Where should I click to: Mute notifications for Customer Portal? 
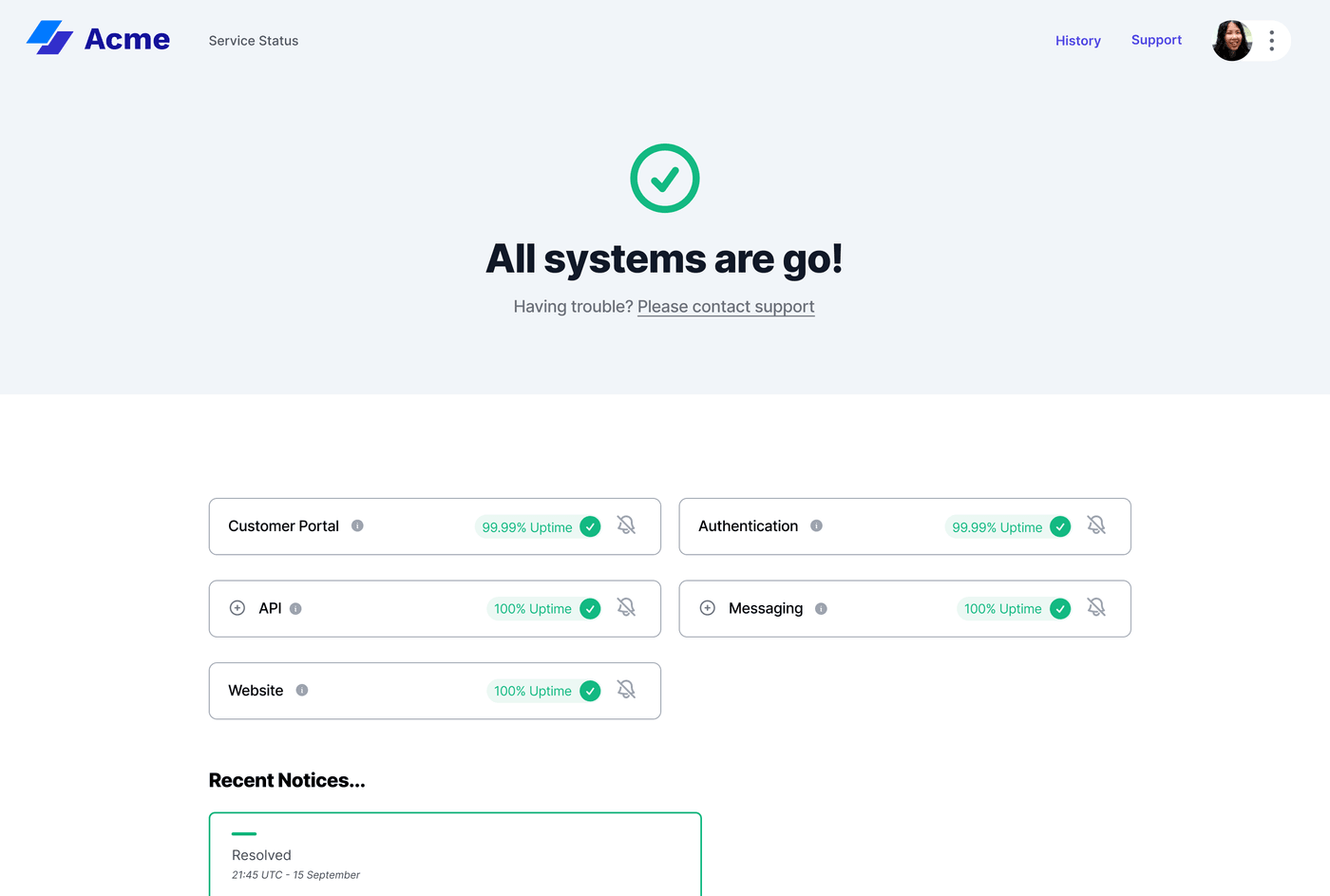626,524
